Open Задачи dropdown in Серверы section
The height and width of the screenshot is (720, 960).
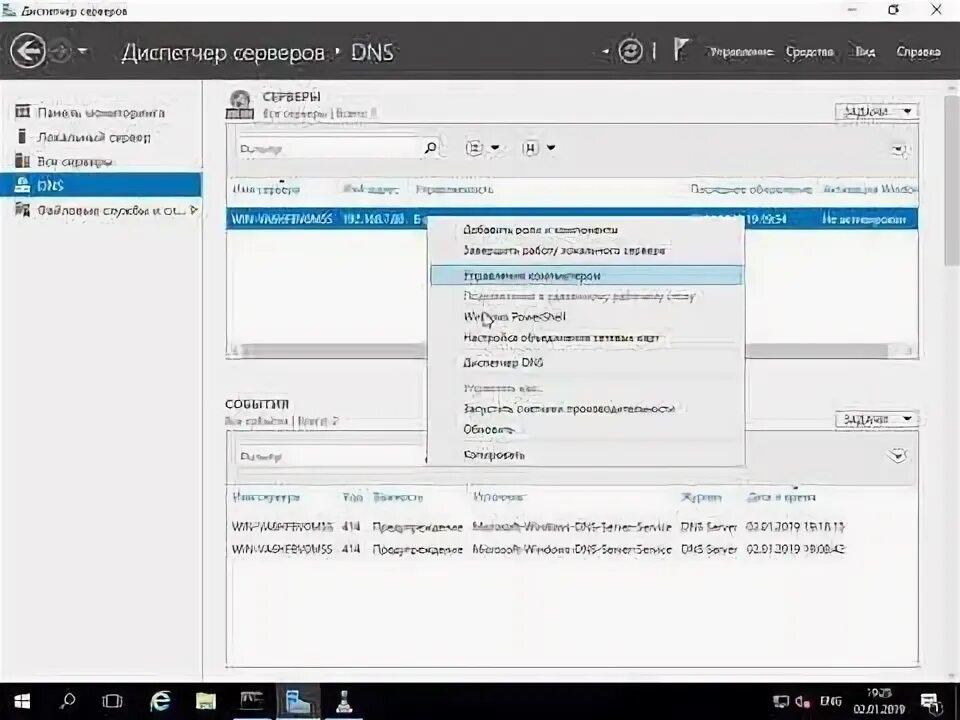click(x=877, y=111)
